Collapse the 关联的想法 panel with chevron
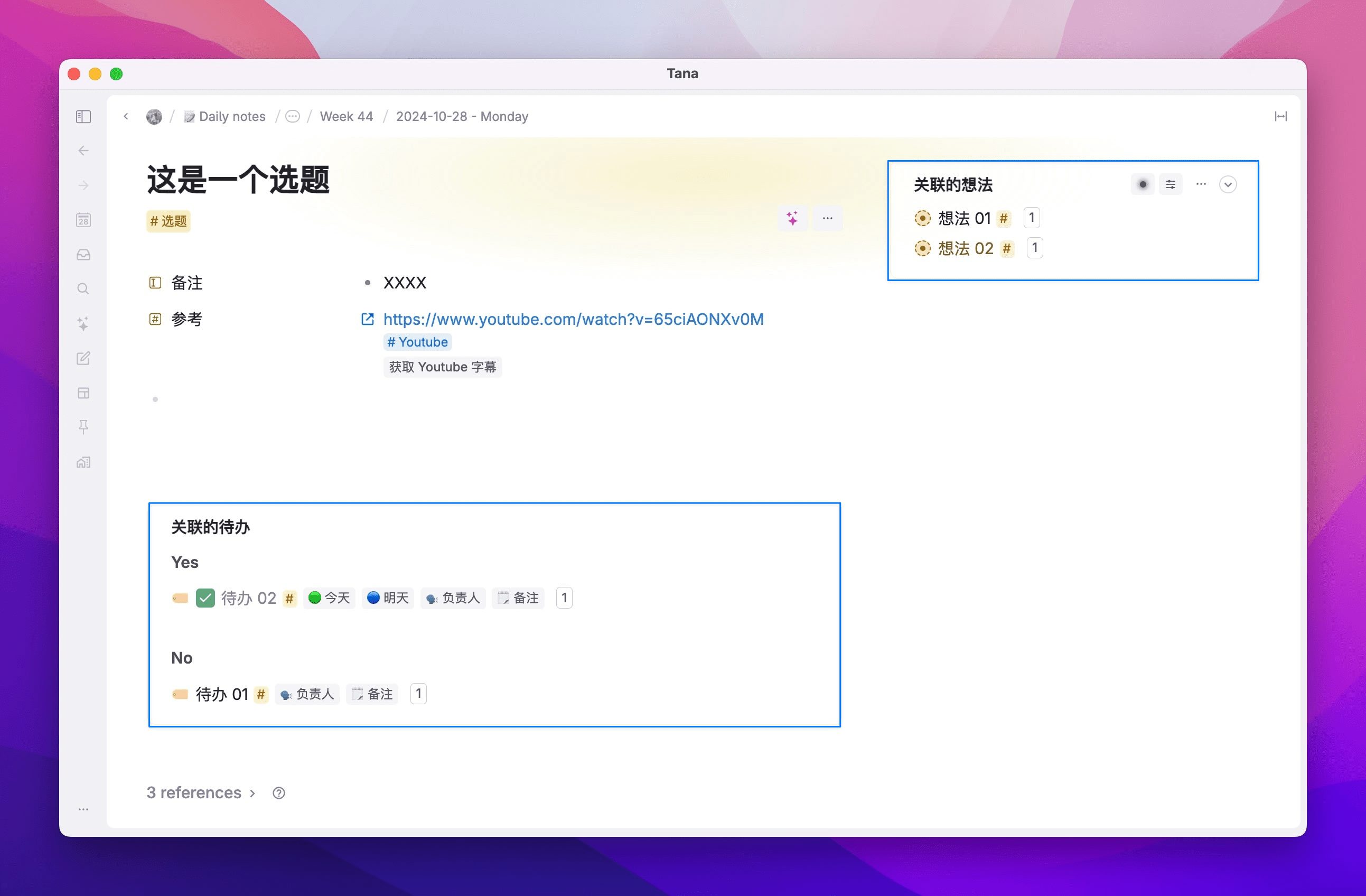Viewport: 1366px width, 896px height. pos(1228,185)
